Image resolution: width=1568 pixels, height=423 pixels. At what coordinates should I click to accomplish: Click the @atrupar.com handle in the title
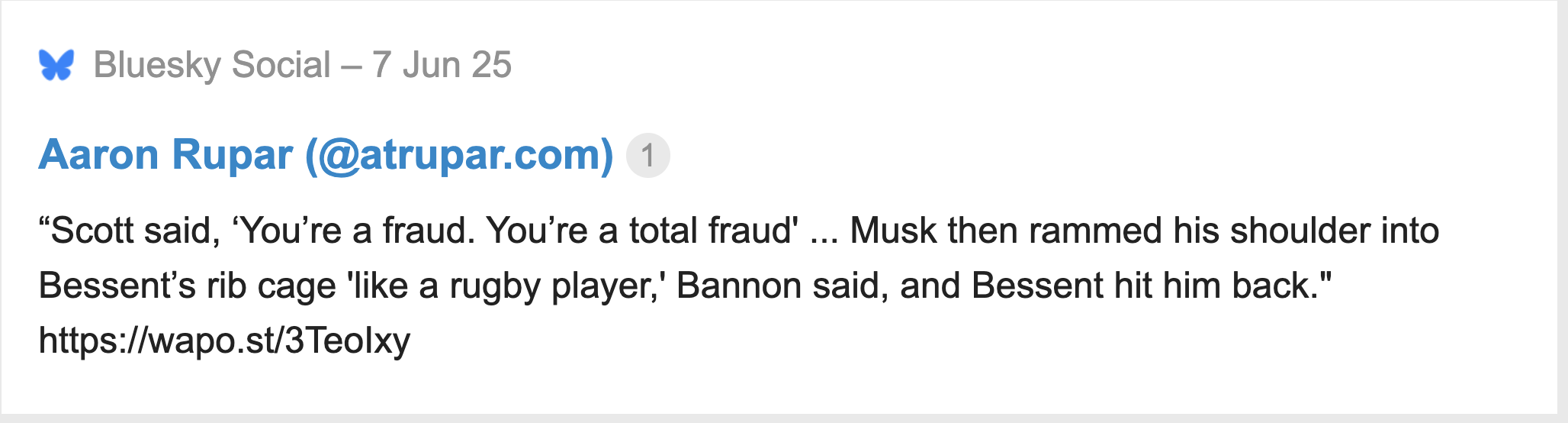pyautogui.click(x=459, y=156)
